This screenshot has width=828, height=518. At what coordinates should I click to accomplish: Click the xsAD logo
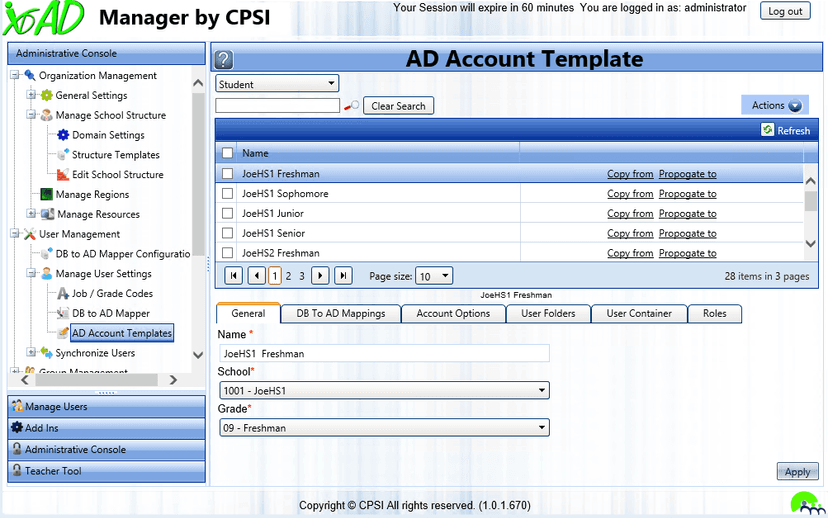[43, 18]
